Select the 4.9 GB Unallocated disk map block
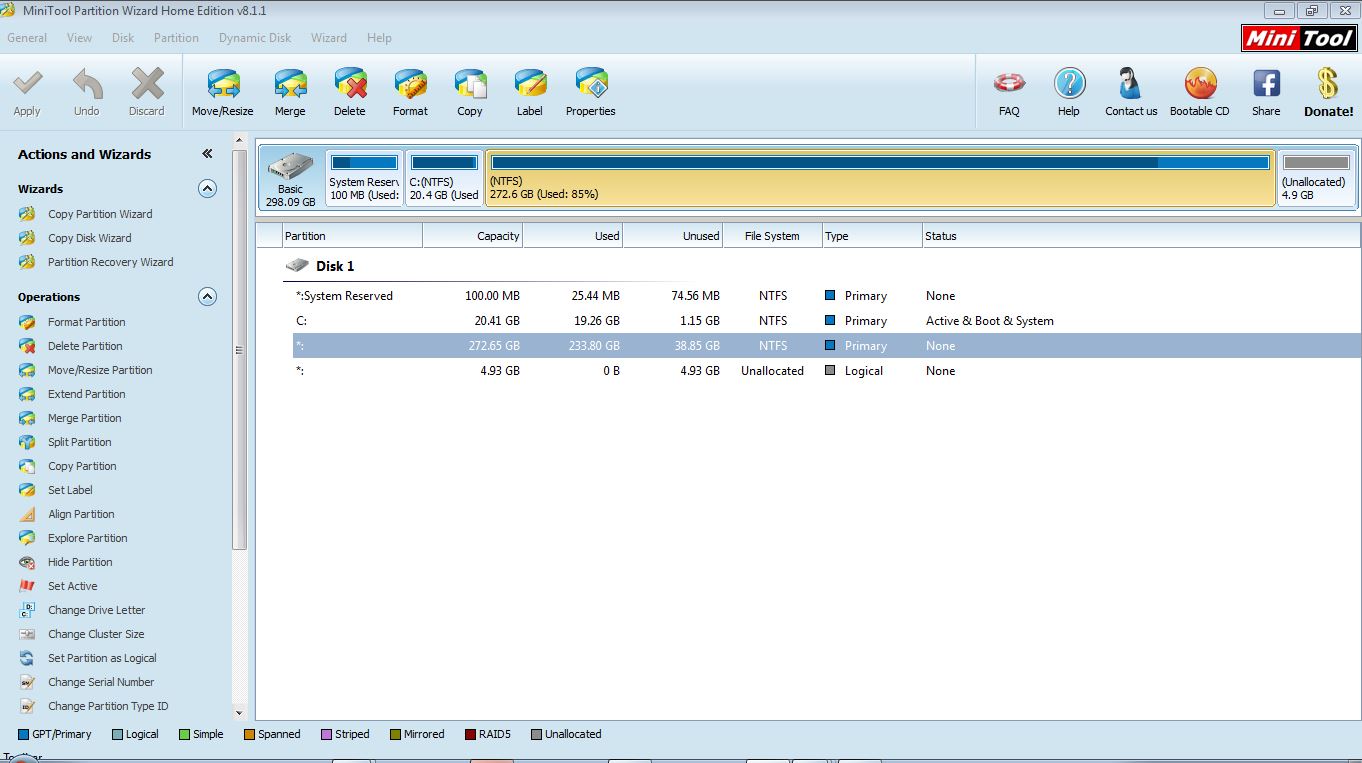 (1315, 179)
